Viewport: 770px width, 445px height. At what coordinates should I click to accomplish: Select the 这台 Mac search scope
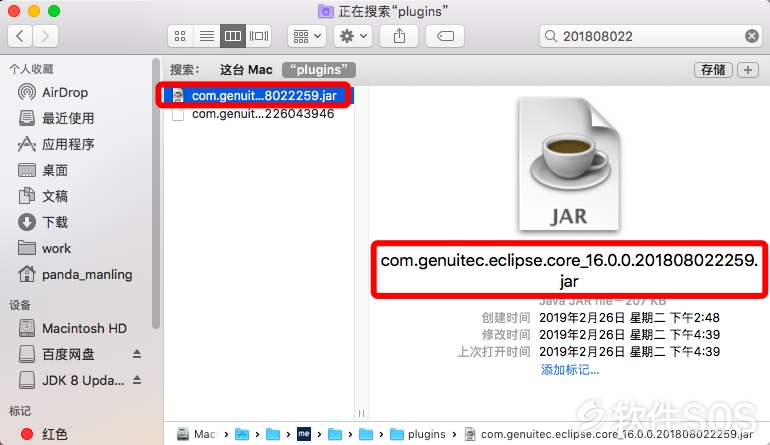point(246,70)
